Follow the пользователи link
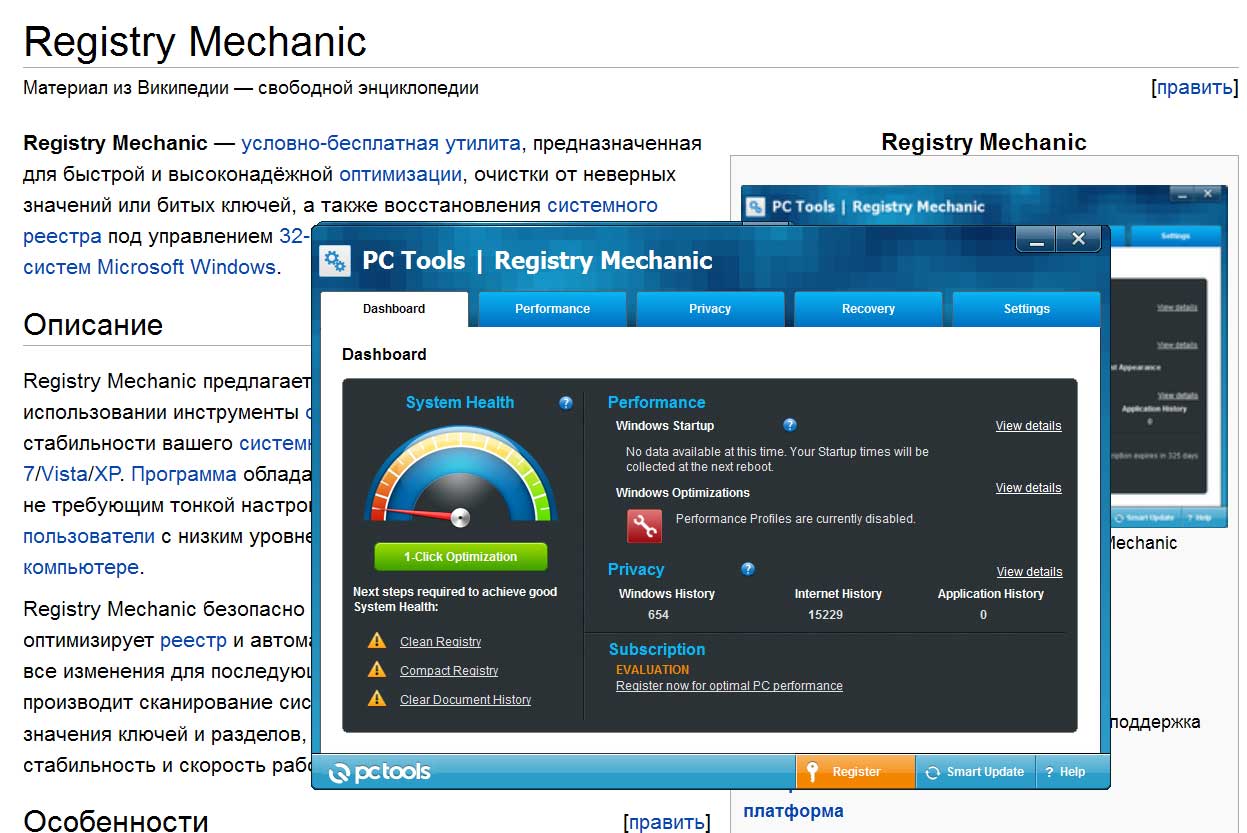1247x833 pixels. [89, 536]
